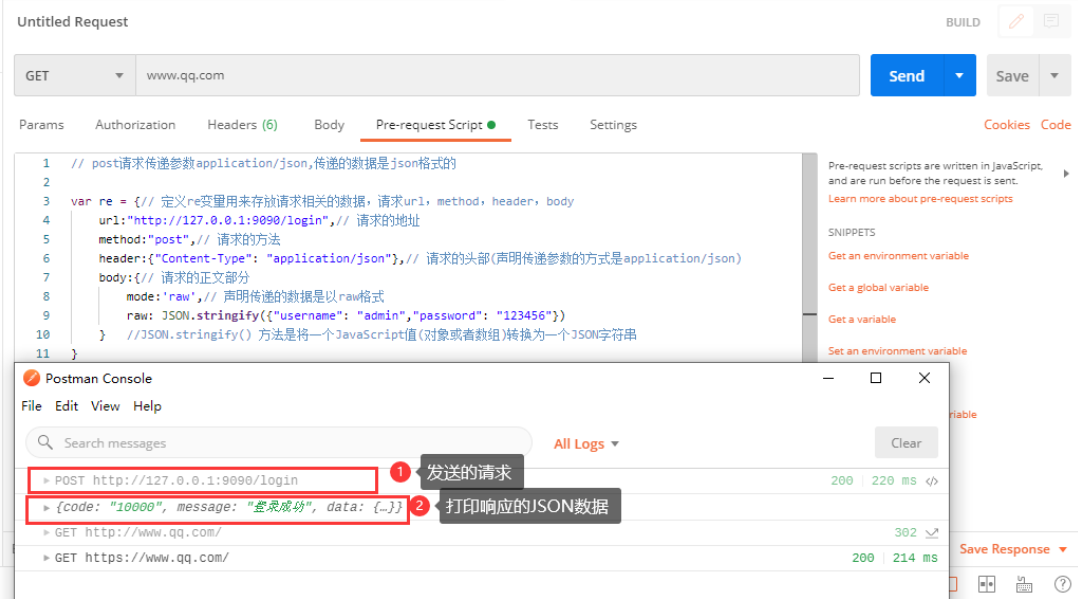
Task: Click the blue Send button
Action: coord(906,76)
